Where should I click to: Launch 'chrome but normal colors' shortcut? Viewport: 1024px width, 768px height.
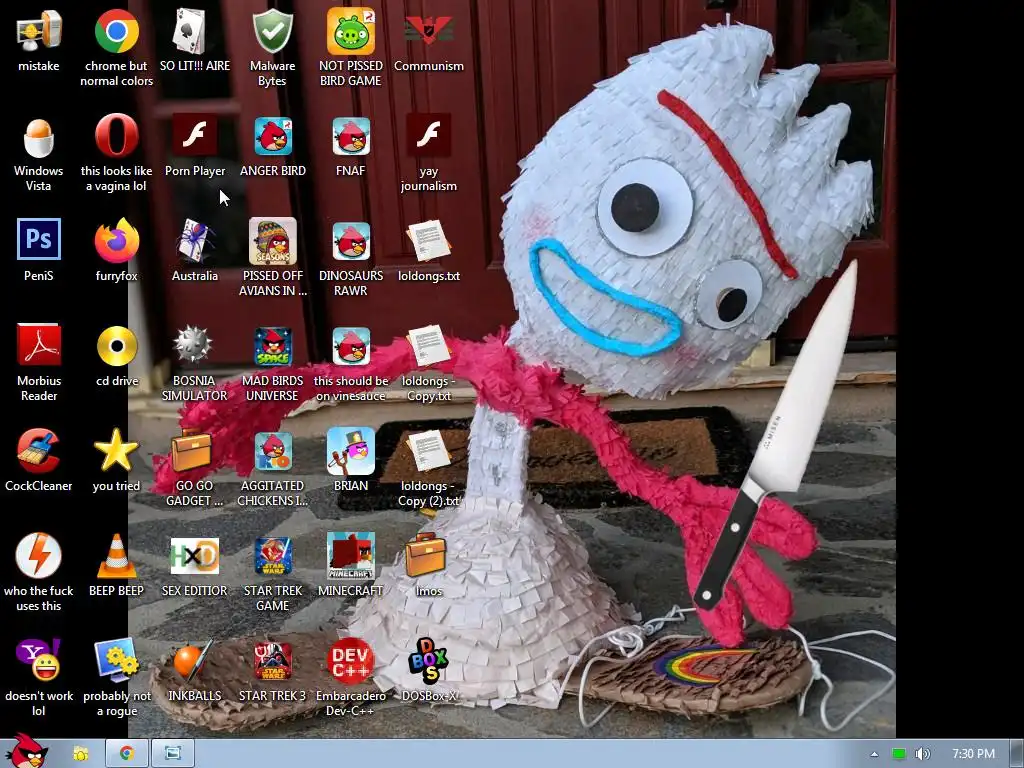116,31
